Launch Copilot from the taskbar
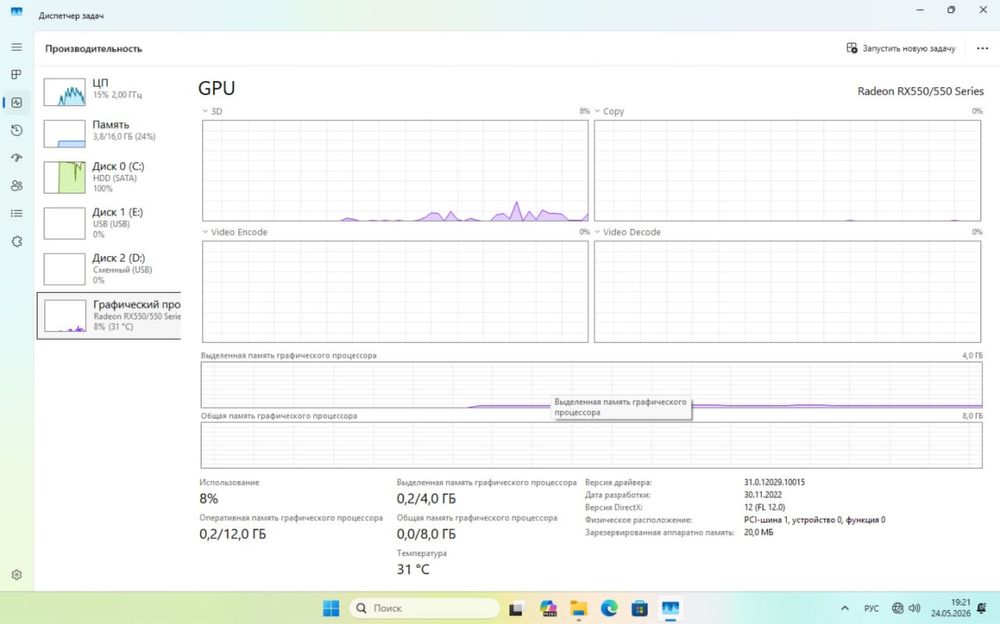 pyautogui.click(x=548, y=608)
